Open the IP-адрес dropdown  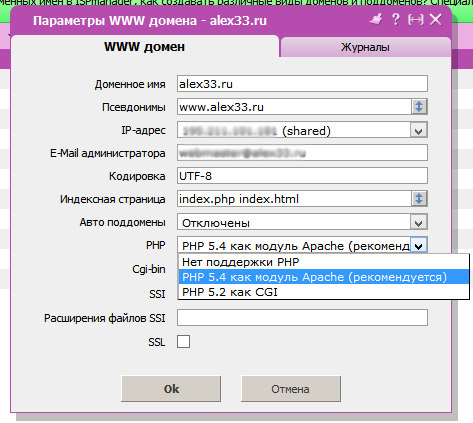pyautogui.click(x=419, y=130)
